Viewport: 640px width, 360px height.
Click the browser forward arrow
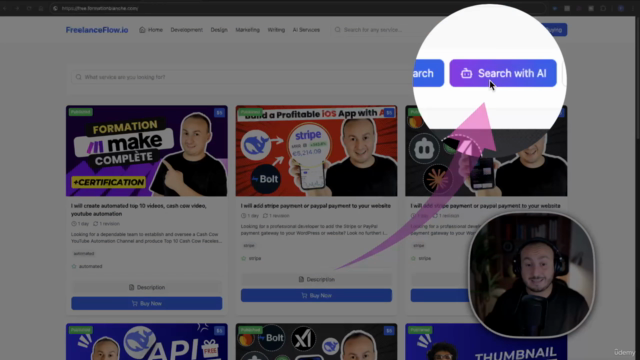pos(17,8)
